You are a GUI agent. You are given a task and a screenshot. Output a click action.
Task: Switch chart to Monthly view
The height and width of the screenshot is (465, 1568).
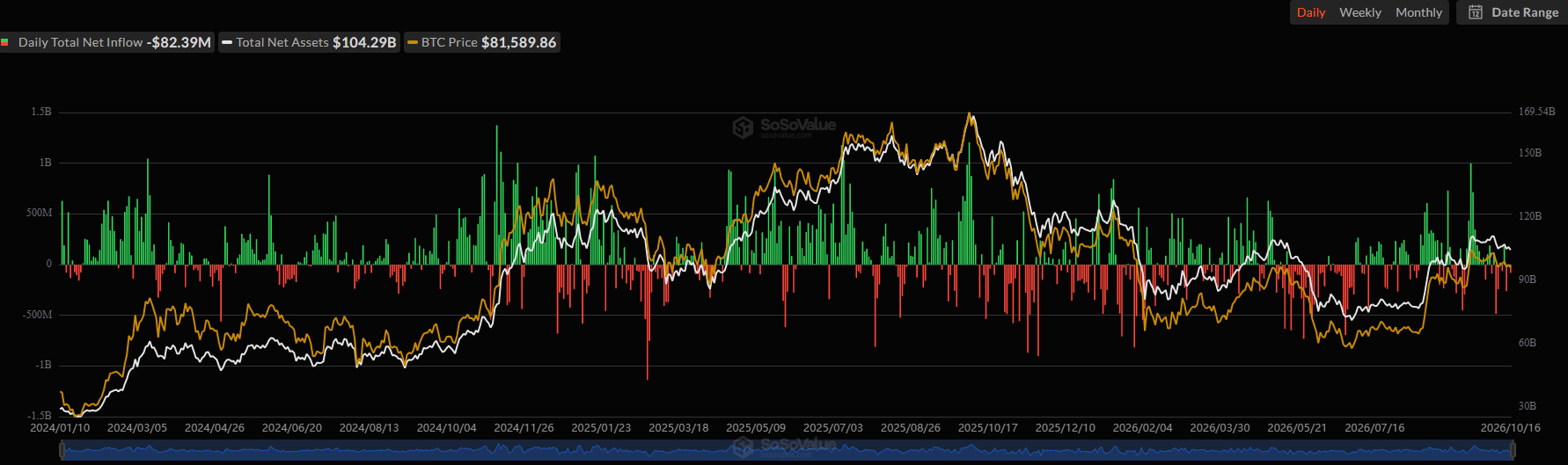[1418, 12]
